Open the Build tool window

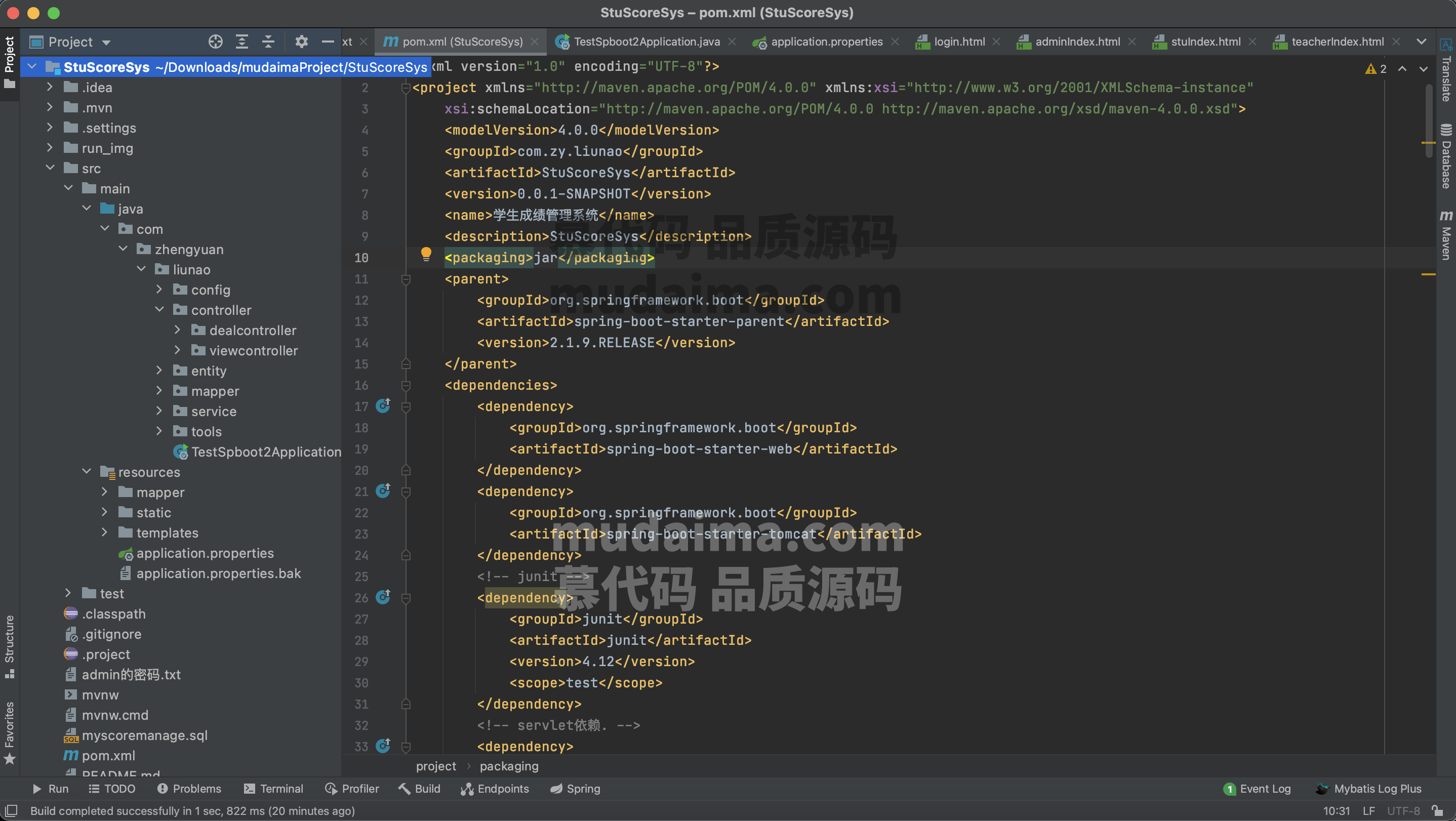(419, 788)
